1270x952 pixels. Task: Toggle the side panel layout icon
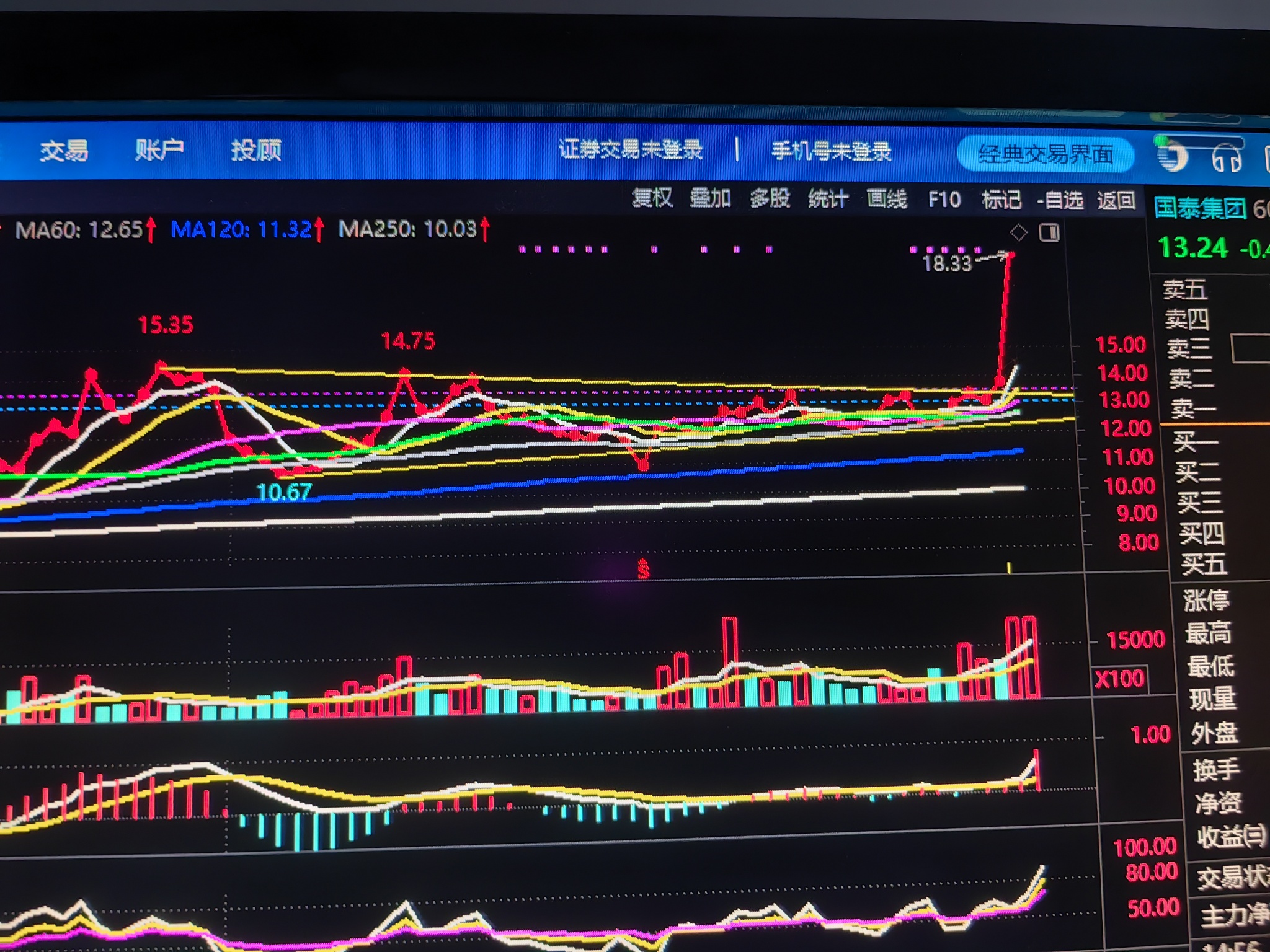pyautogui.click(x=1049, y=233)
